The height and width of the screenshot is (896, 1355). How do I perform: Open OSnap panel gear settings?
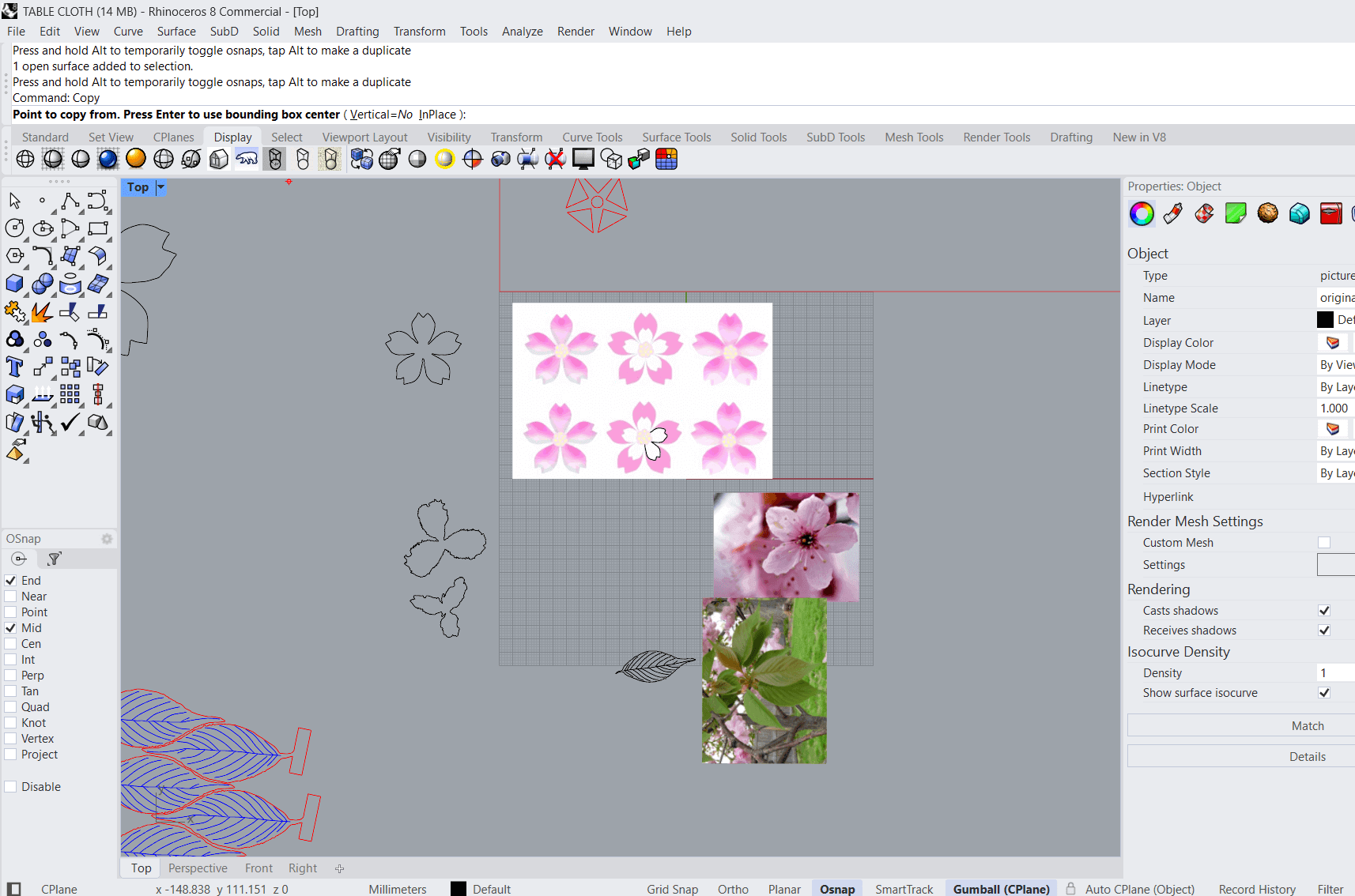pos(107,539)
